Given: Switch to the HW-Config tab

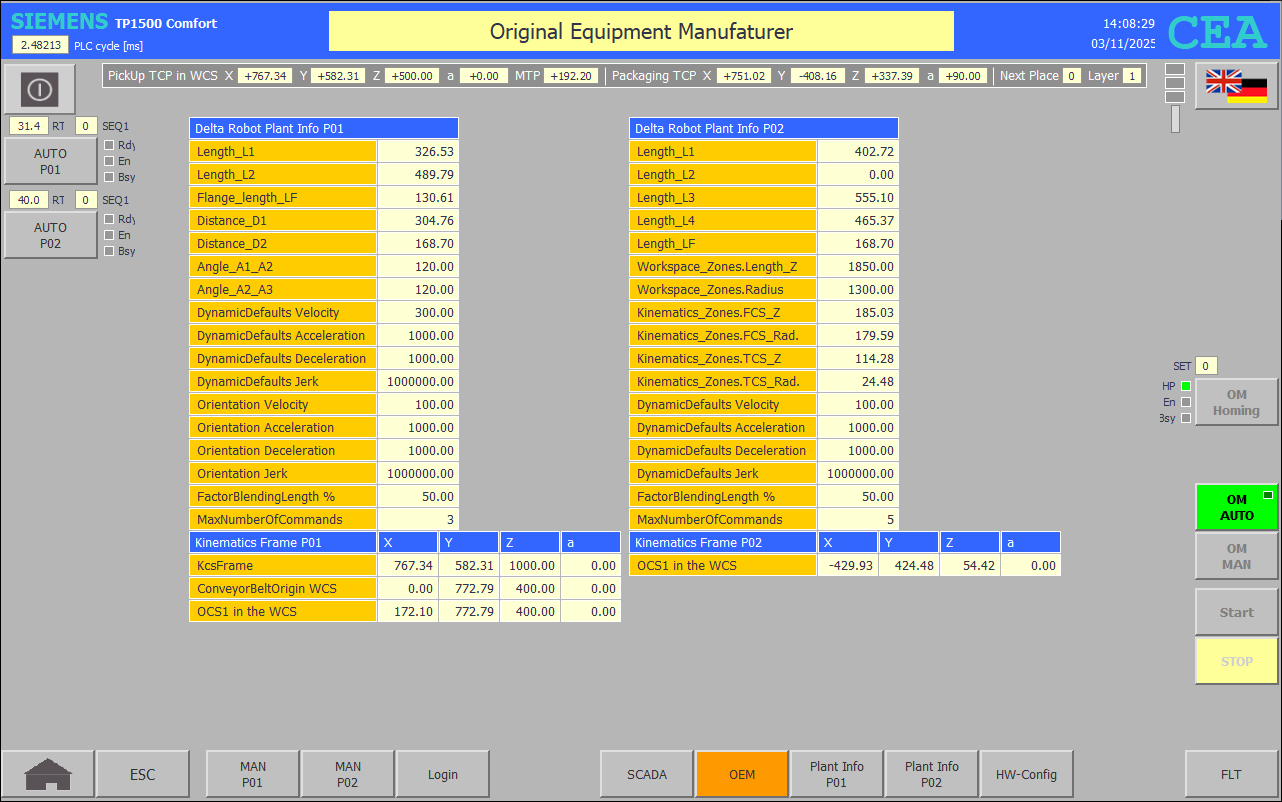Looking at the screenshot, I should 1026,774.
